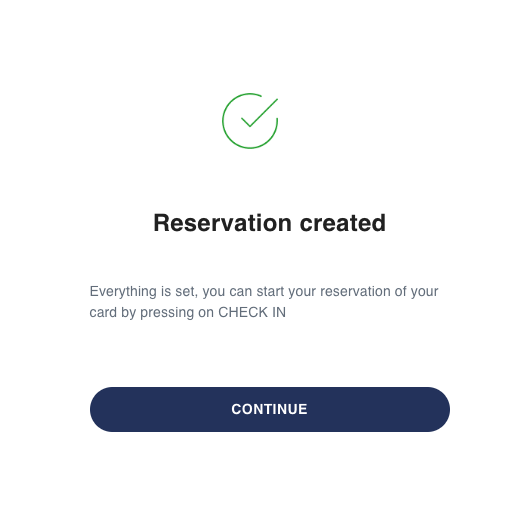Click the tick mark inside the green circle
The image size is (522, 507).
click(259, 113)
